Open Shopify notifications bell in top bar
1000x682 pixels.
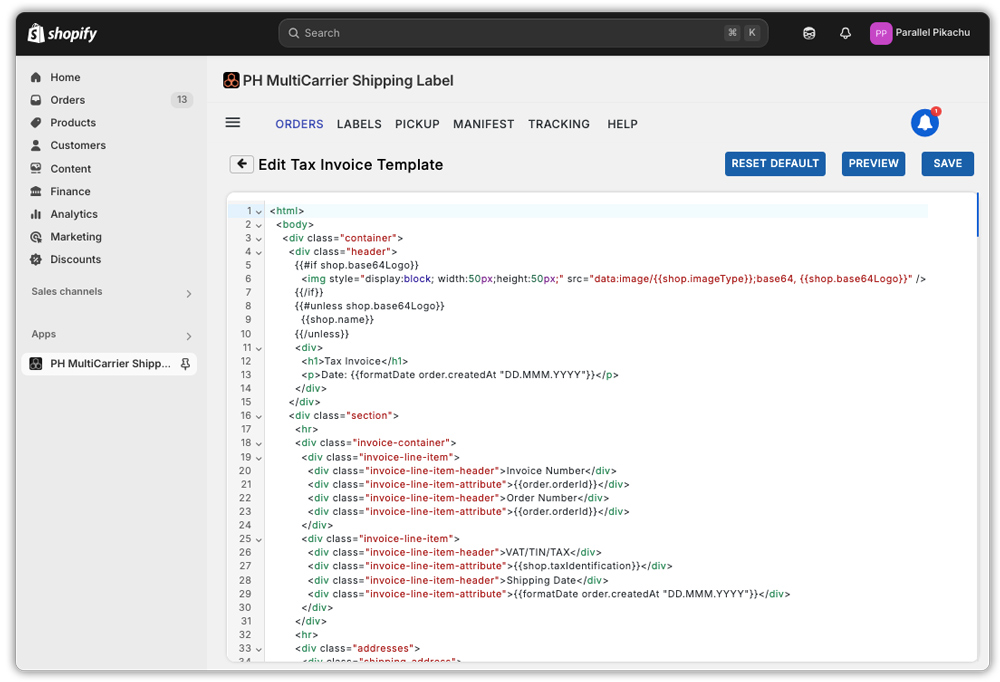pyautogui.click(x=845, y=33)
